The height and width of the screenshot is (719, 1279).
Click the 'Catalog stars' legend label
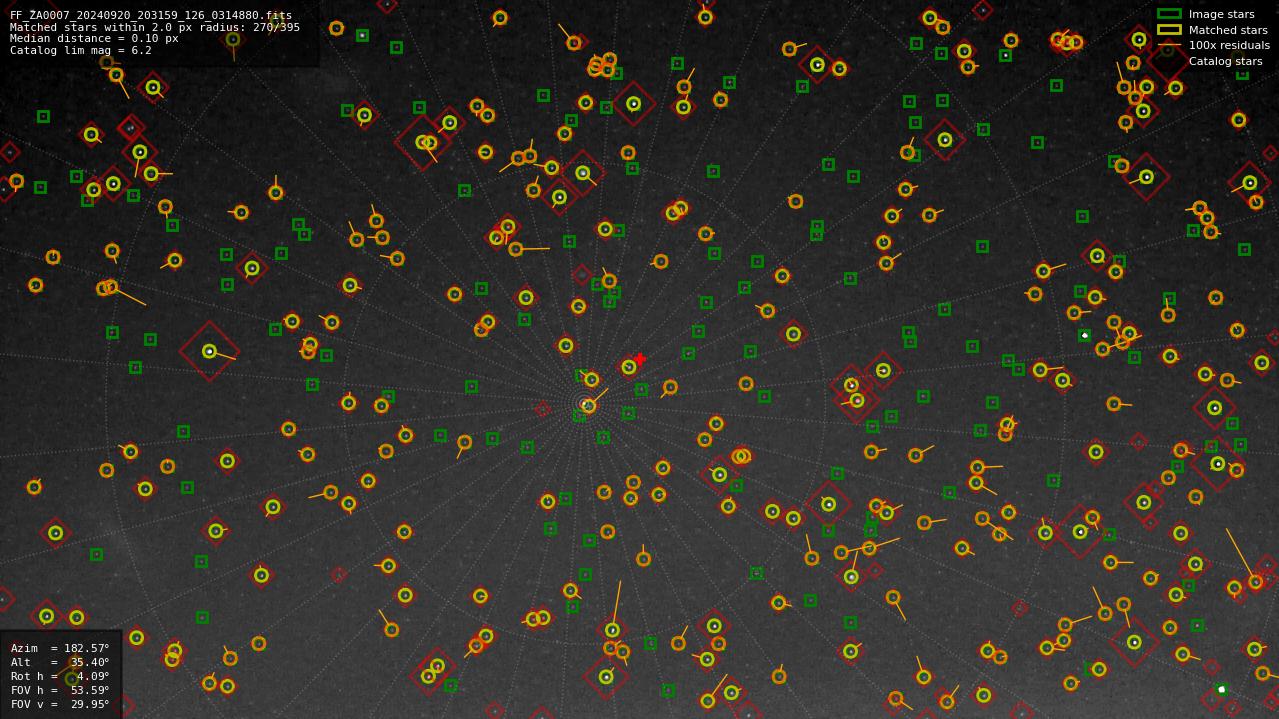click(x=1225, y=61)
